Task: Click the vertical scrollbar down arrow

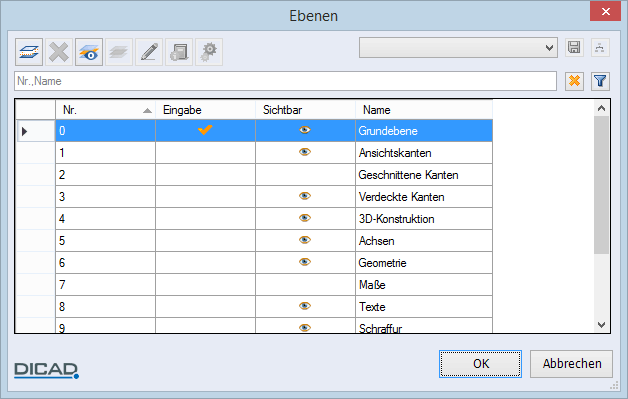Action: (601, 325)
